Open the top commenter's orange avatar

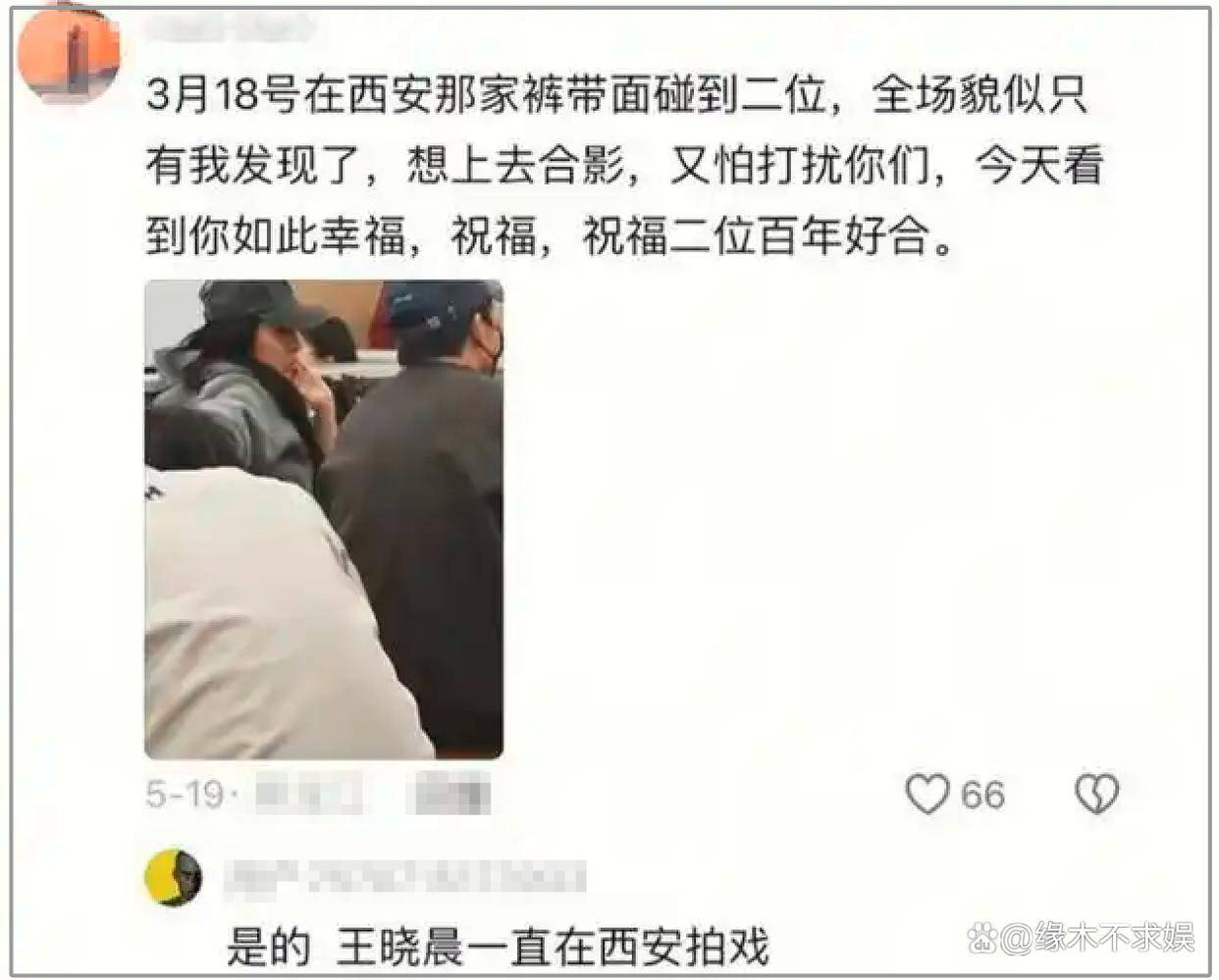point(69,51)
